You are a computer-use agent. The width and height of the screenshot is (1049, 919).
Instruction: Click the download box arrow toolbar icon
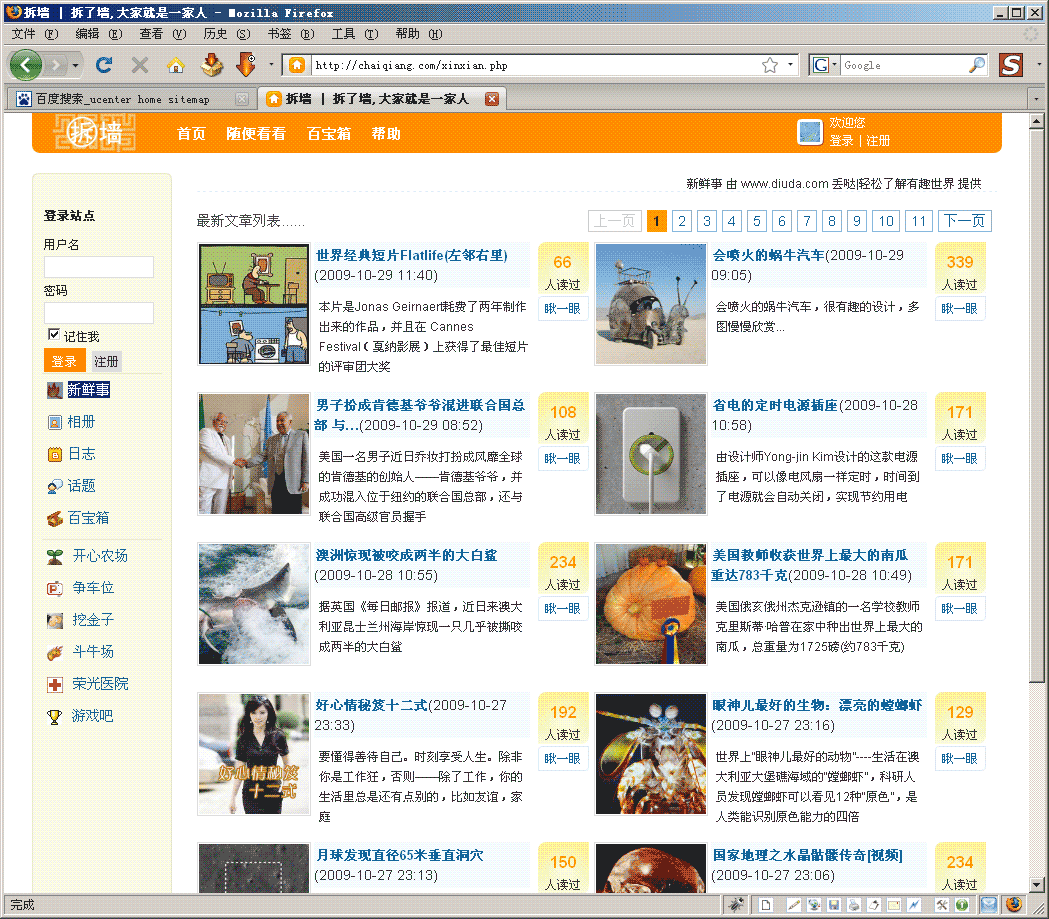(212, 65)
